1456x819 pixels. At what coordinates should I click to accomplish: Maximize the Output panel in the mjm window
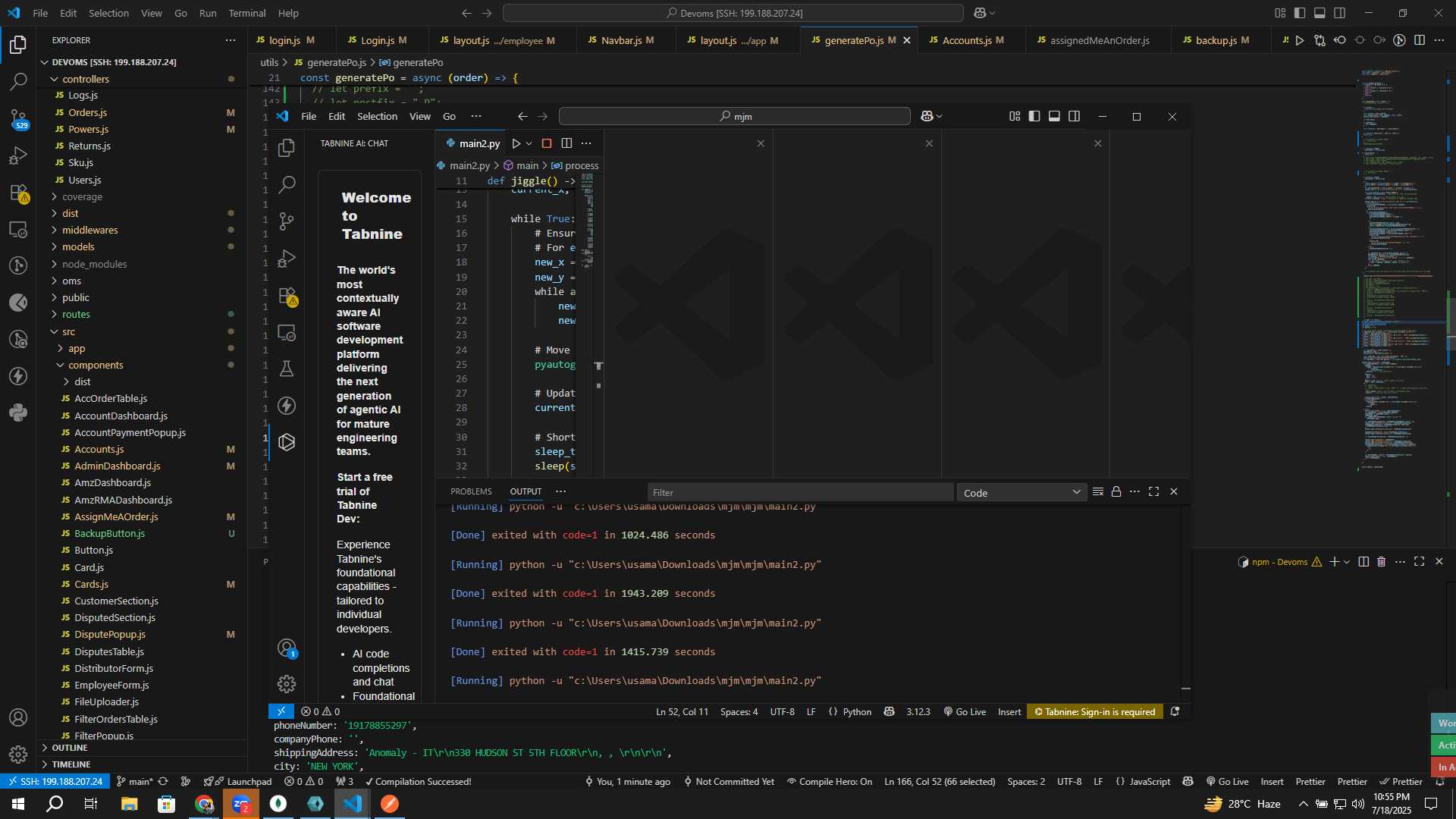[x=1154, y=492]
